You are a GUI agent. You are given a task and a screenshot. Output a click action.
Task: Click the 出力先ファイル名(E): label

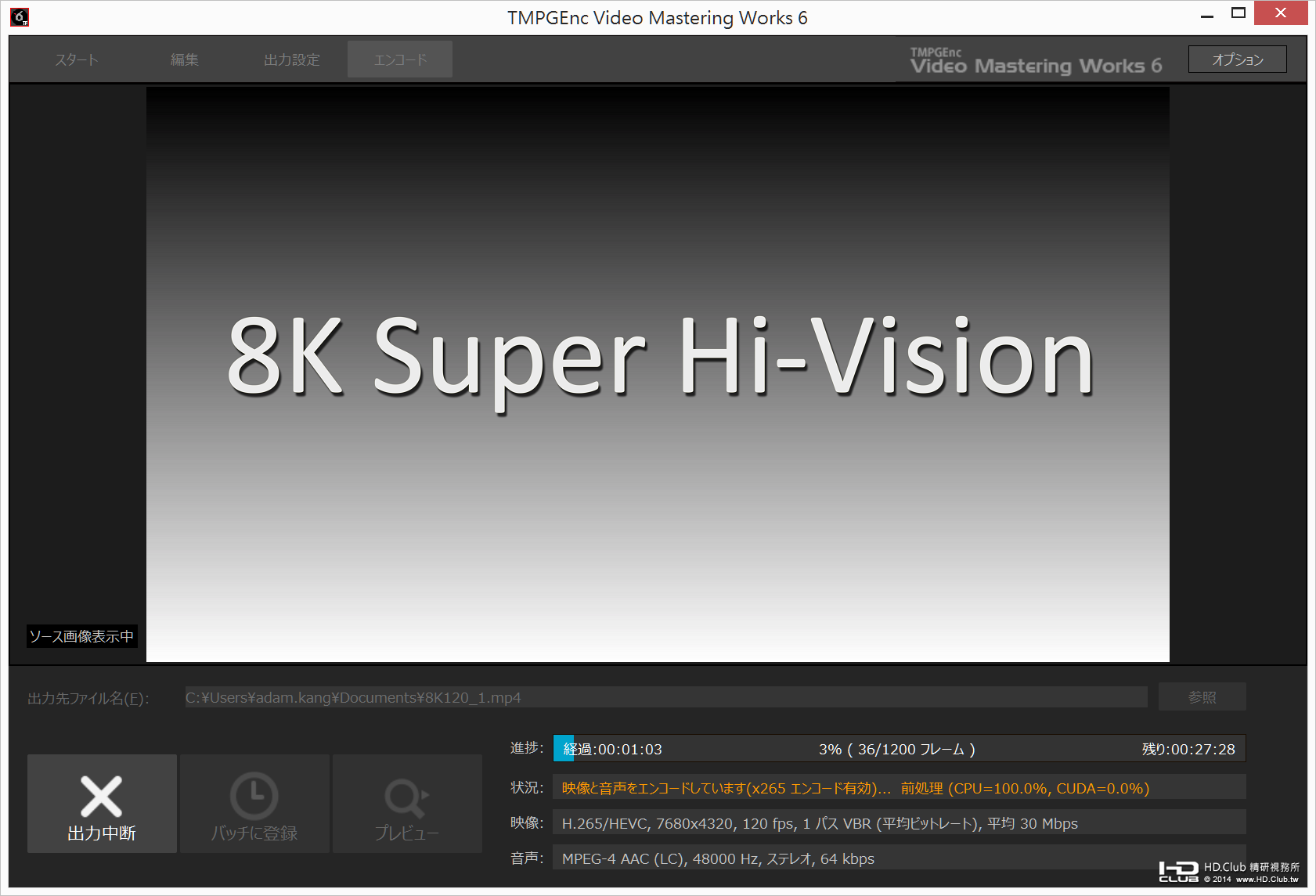(x=88, y=698)
